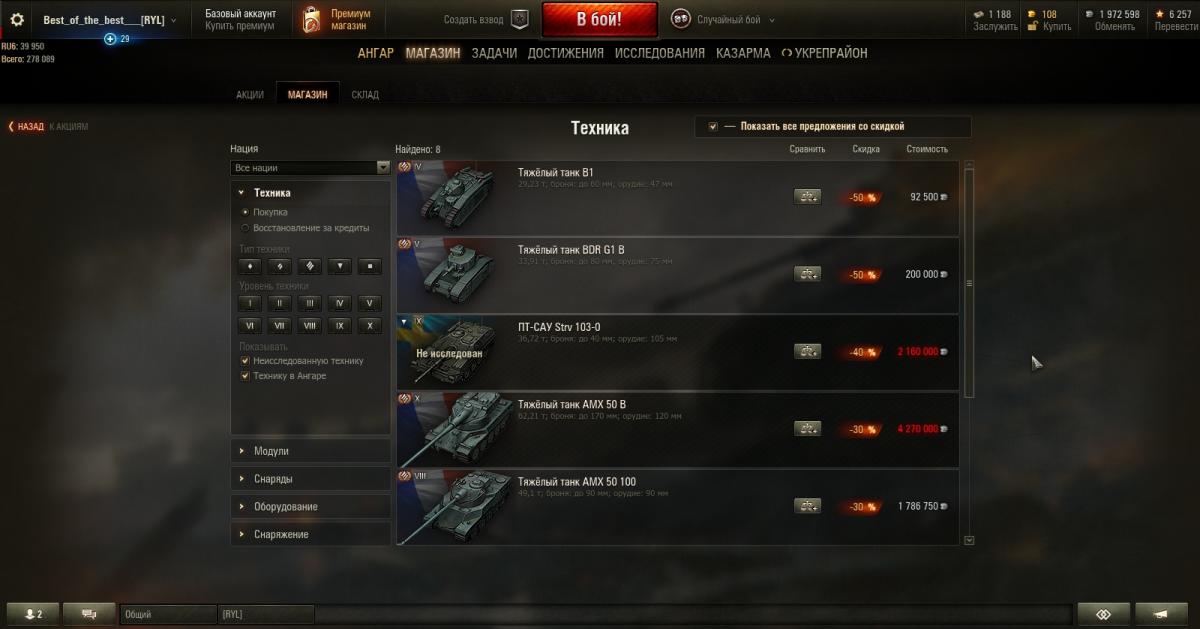Click the red В бой! button
The width and height of the screenshot is (1200, 629).
[599, 19]
